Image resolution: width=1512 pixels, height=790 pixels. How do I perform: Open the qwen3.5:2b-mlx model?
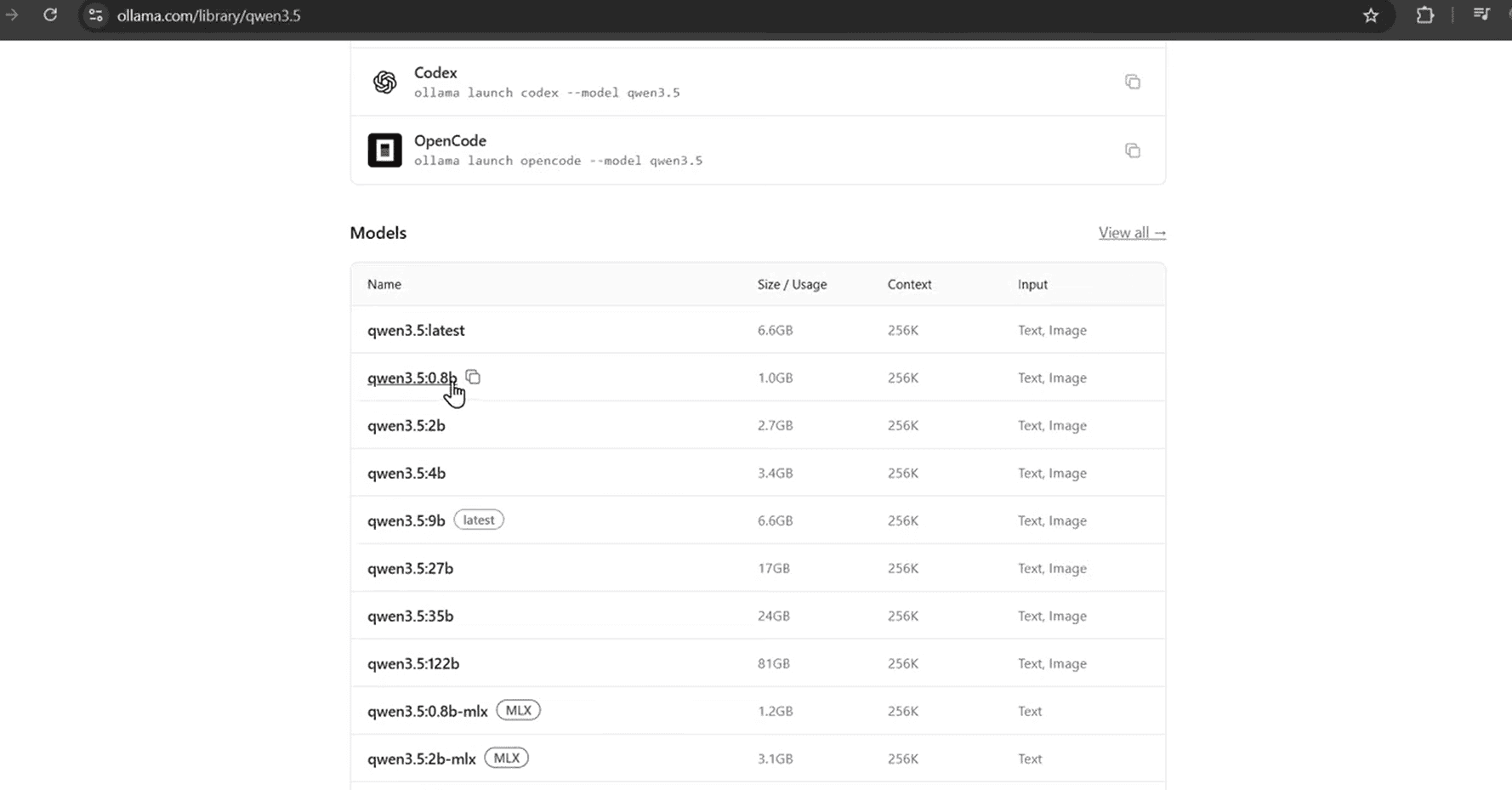(421, 759)
